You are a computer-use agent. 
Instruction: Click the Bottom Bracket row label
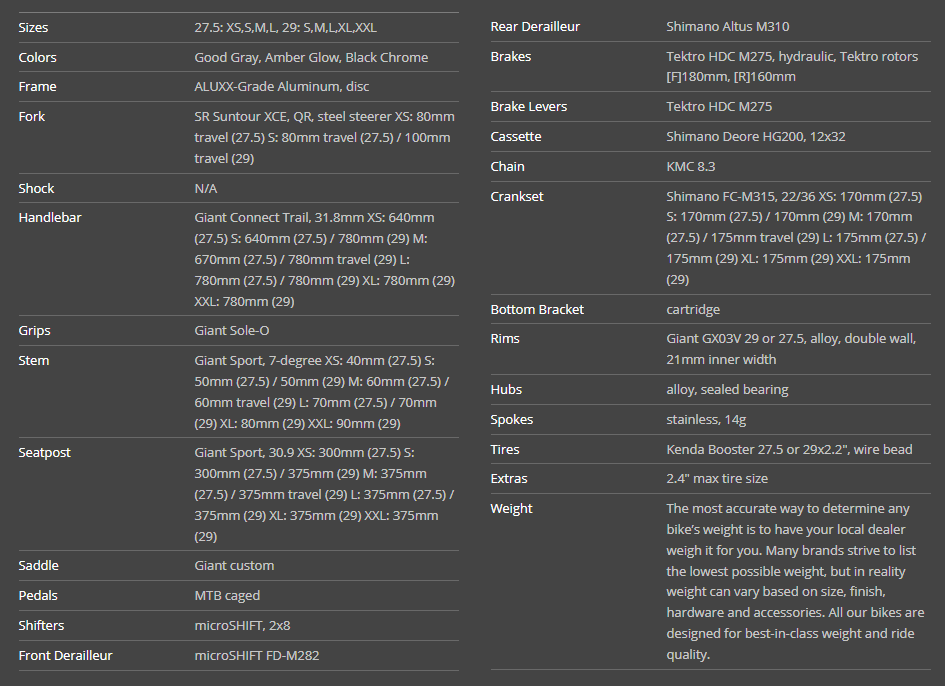point(537,309)
